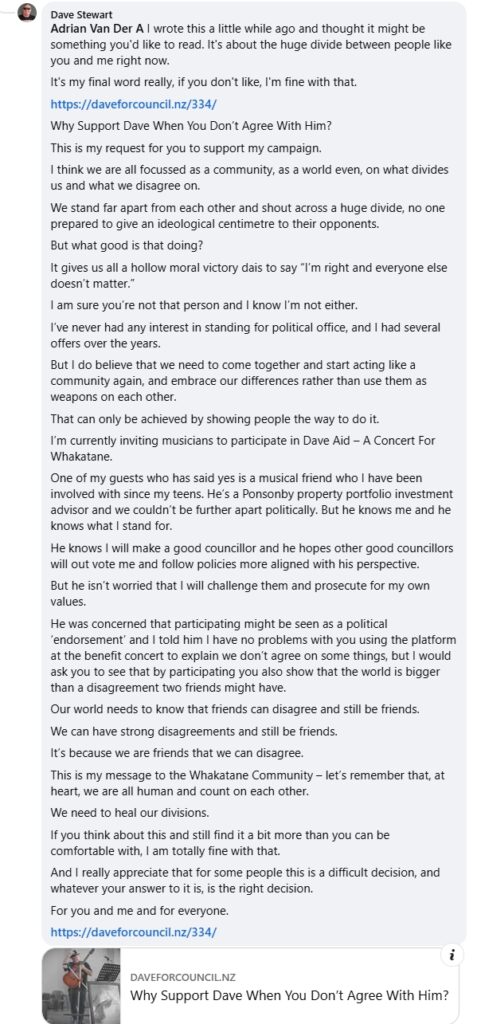Click the info icon on link preview
Image resolution: width=477 pixels, height=1024 pixels.
click(452, 955)
